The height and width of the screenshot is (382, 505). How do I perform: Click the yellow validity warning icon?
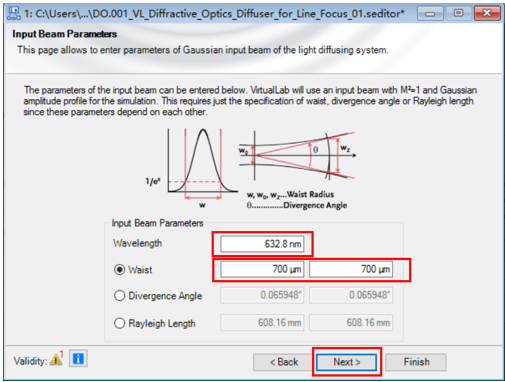click(x=56, y=359)
